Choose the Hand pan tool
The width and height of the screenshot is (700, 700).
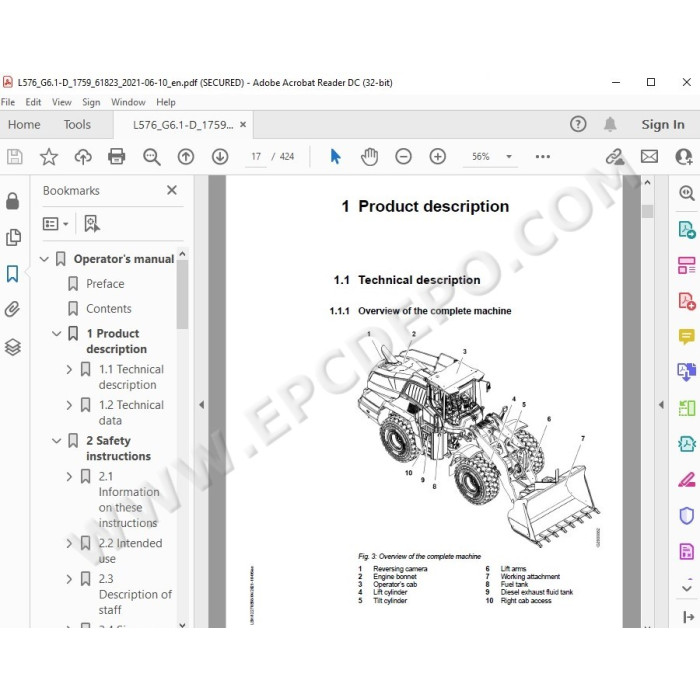point(369,157)
